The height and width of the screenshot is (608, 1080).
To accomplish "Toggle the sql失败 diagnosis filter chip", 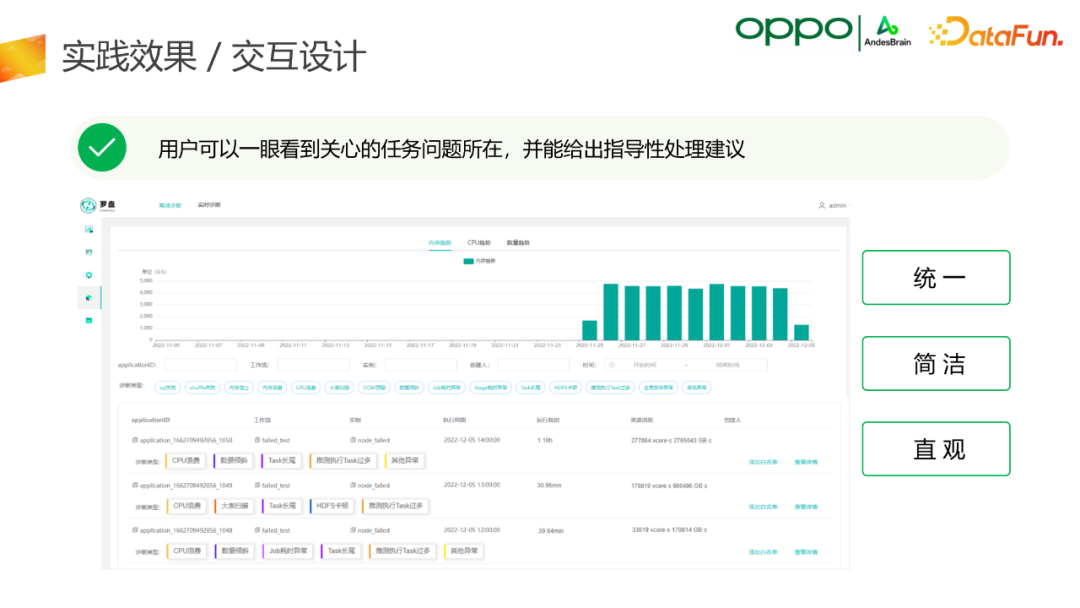I will pyautogui.click(x=167, y=388).
